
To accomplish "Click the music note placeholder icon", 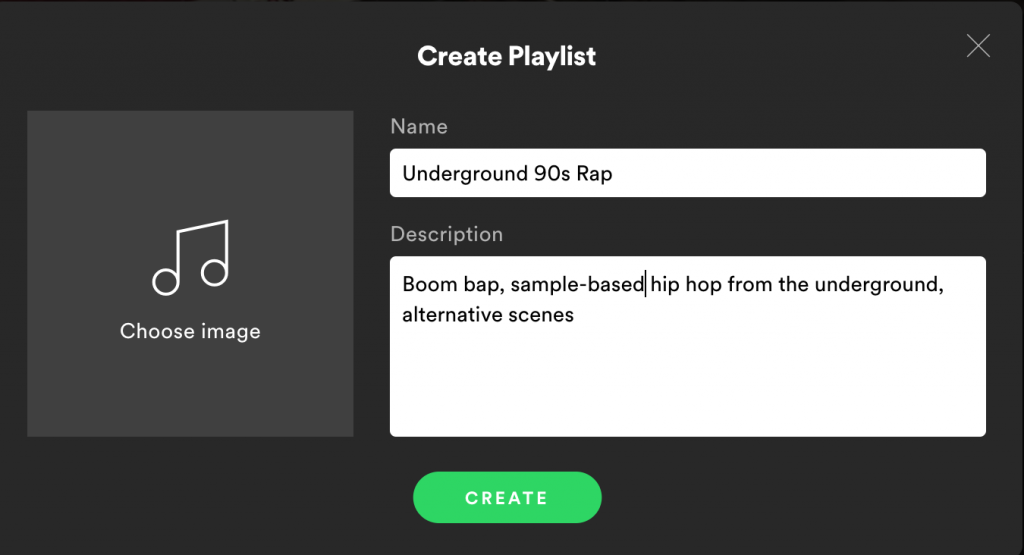I will 191,257.
